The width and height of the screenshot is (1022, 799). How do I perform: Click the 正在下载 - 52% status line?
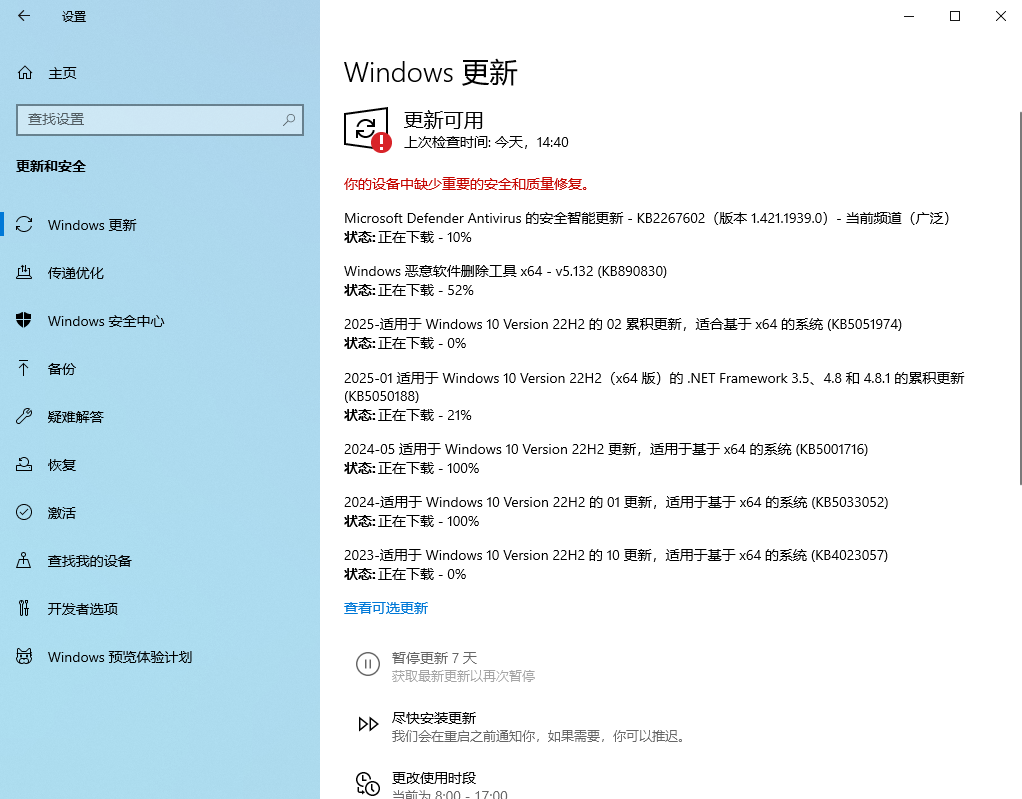pyautogui.click(x=409, y=291)
